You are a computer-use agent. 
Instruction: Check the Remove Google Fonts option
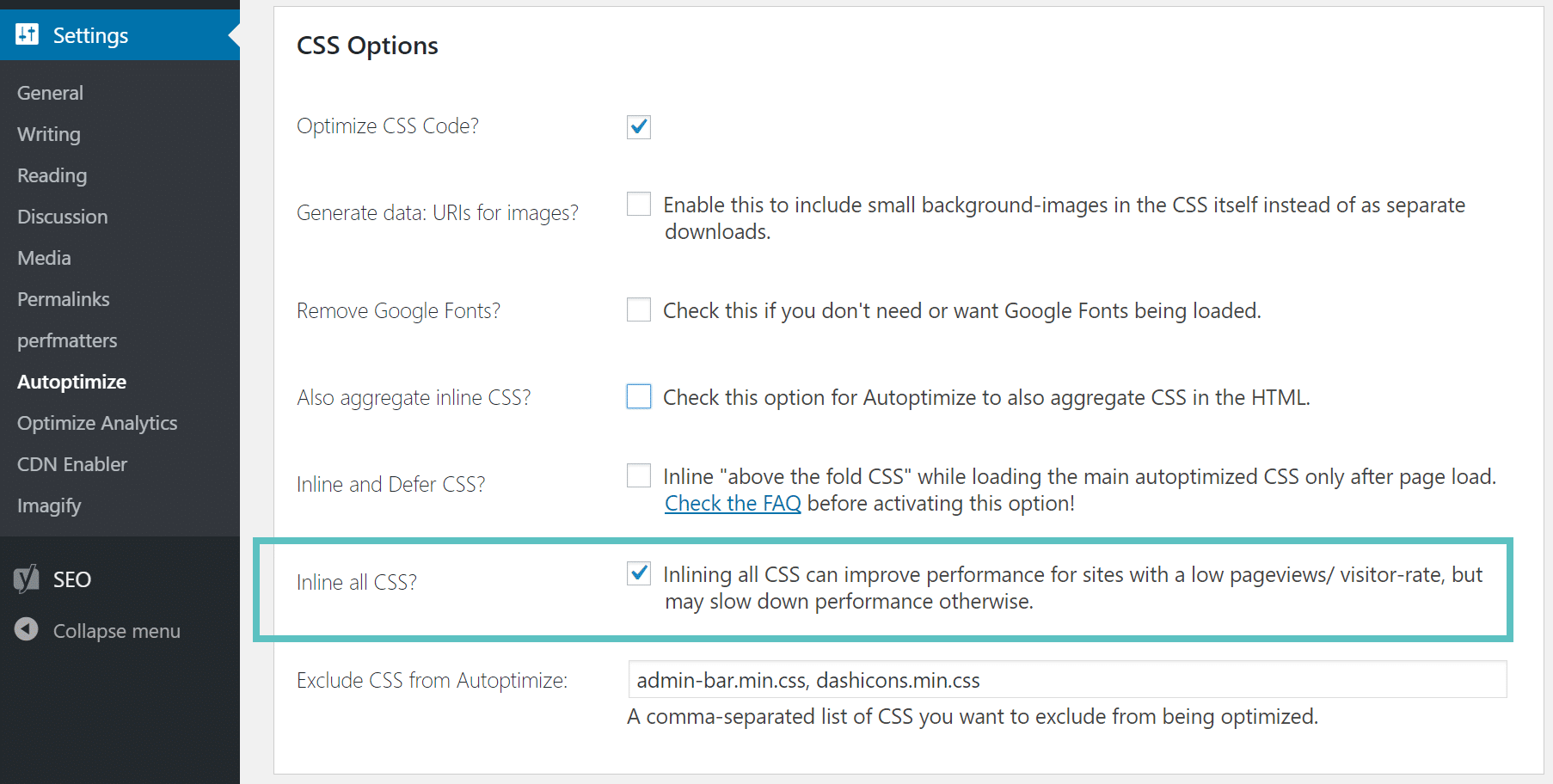pos(638,309)
